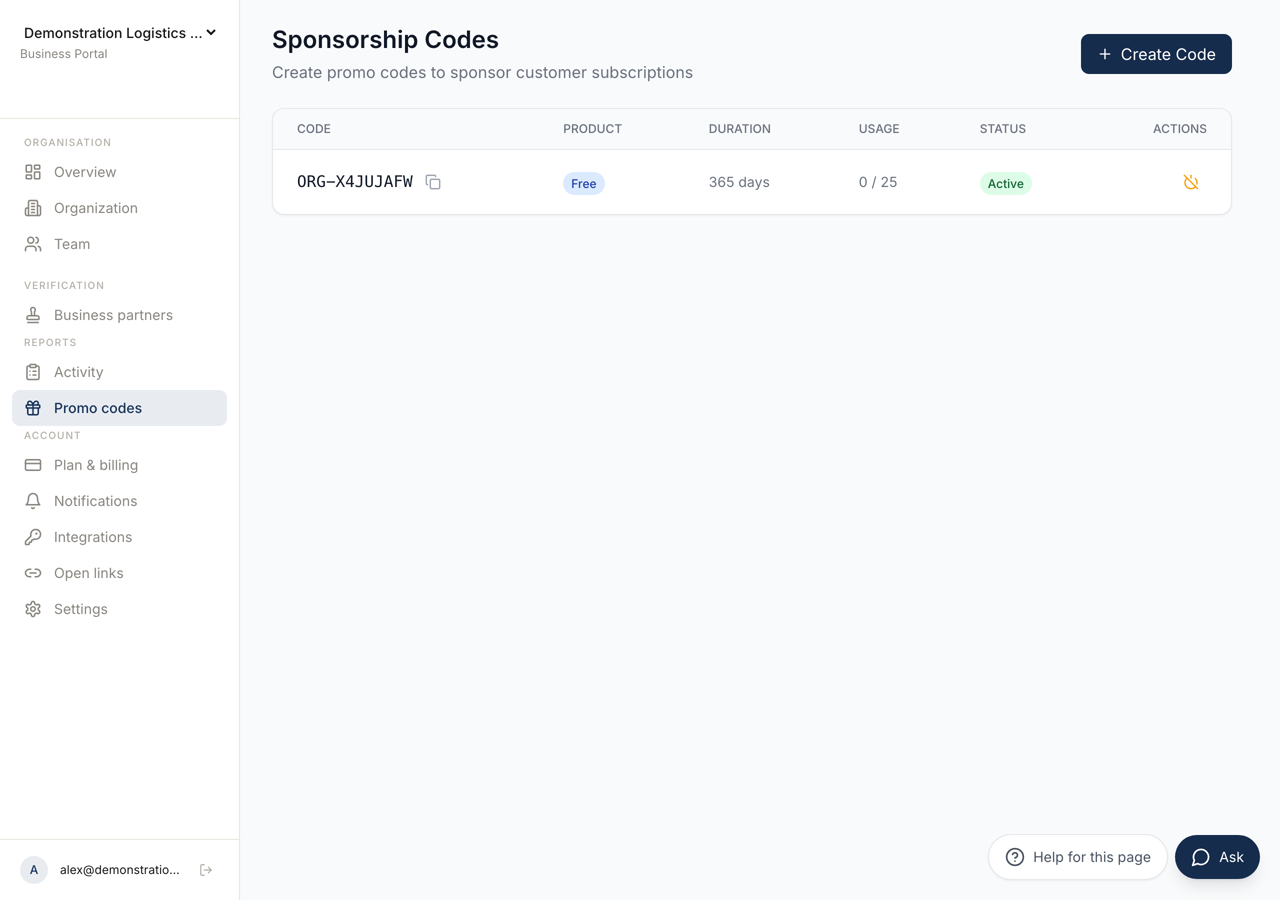1280x900 pixels.
Task: Select Promo codes in sidebar
Action: click(119, 408)
